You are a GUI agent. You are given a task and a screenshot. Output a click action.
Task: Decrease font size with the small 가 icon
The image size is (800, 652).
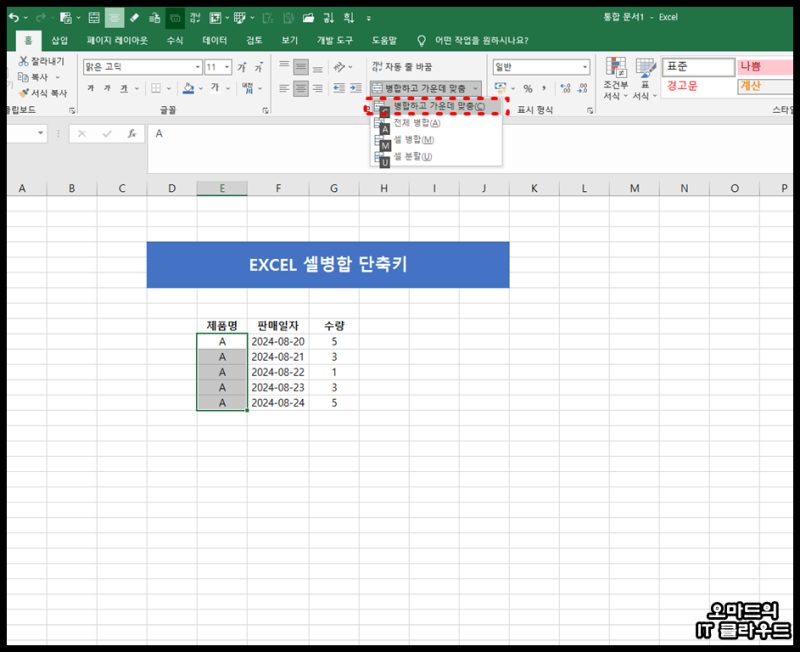(259, 67)
